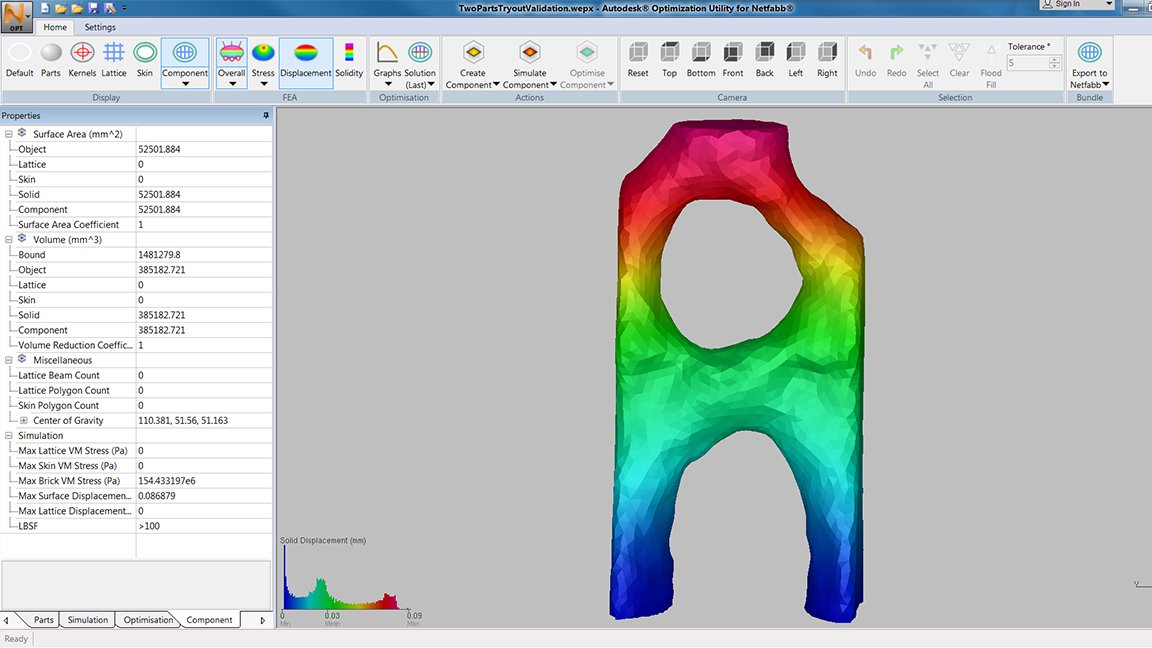Open the Graphs optimisation tool

[387, 62]
